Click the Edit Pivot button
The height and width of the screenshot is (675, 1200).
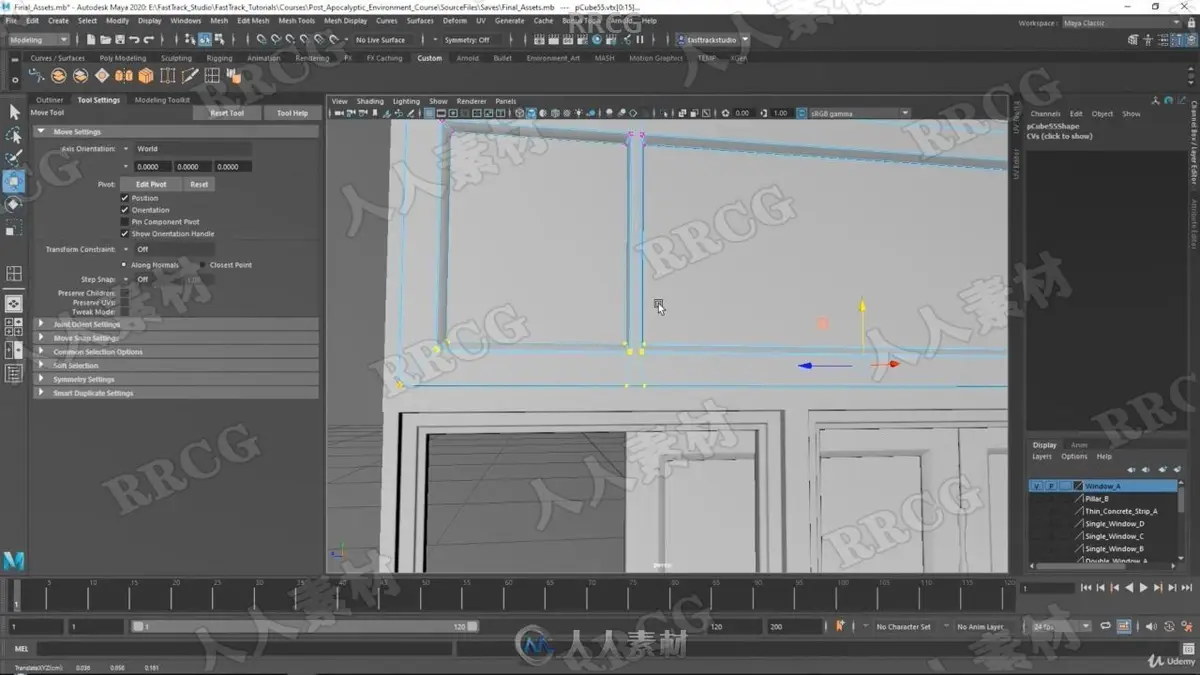click(x=151, y=184)
